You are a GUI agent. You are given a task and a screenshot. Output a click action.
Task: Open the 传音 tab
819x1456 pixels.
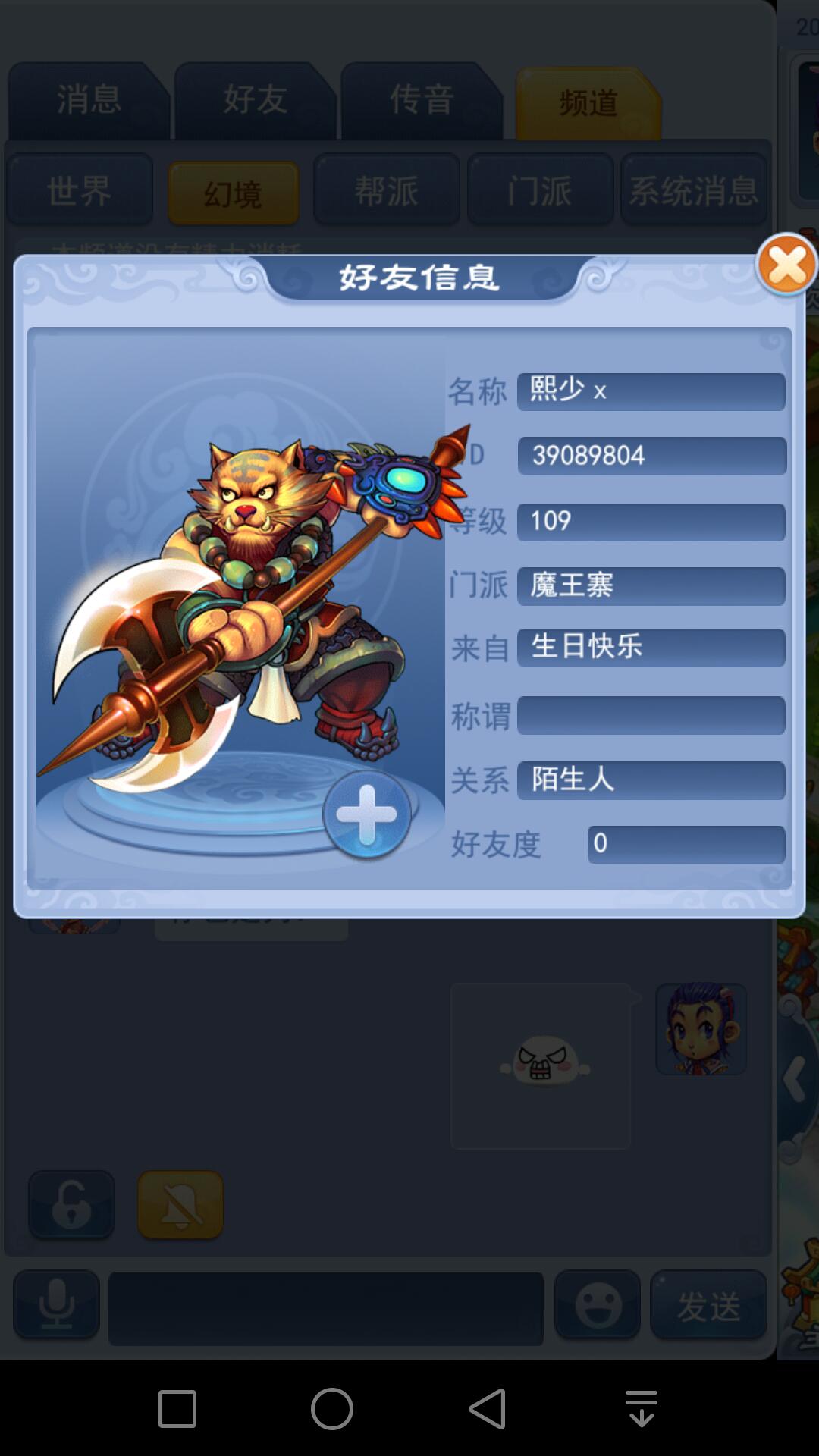[422, 101]
